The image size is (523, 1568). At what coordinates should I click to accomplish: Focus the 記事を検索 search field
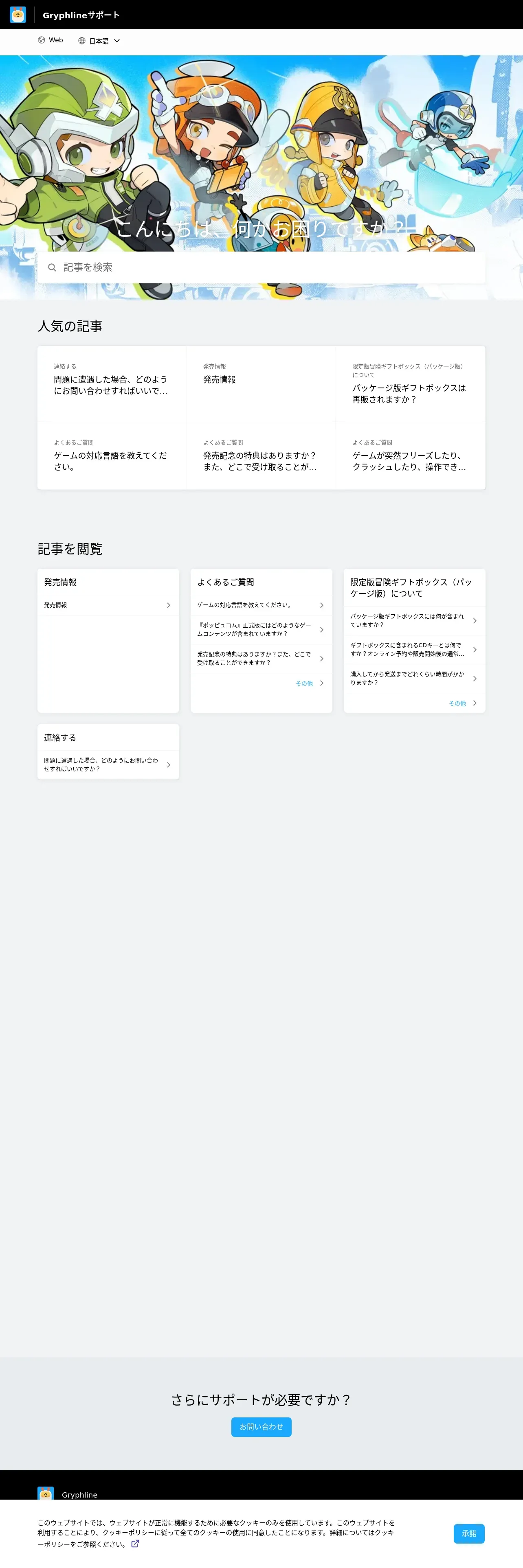[261, 267]
